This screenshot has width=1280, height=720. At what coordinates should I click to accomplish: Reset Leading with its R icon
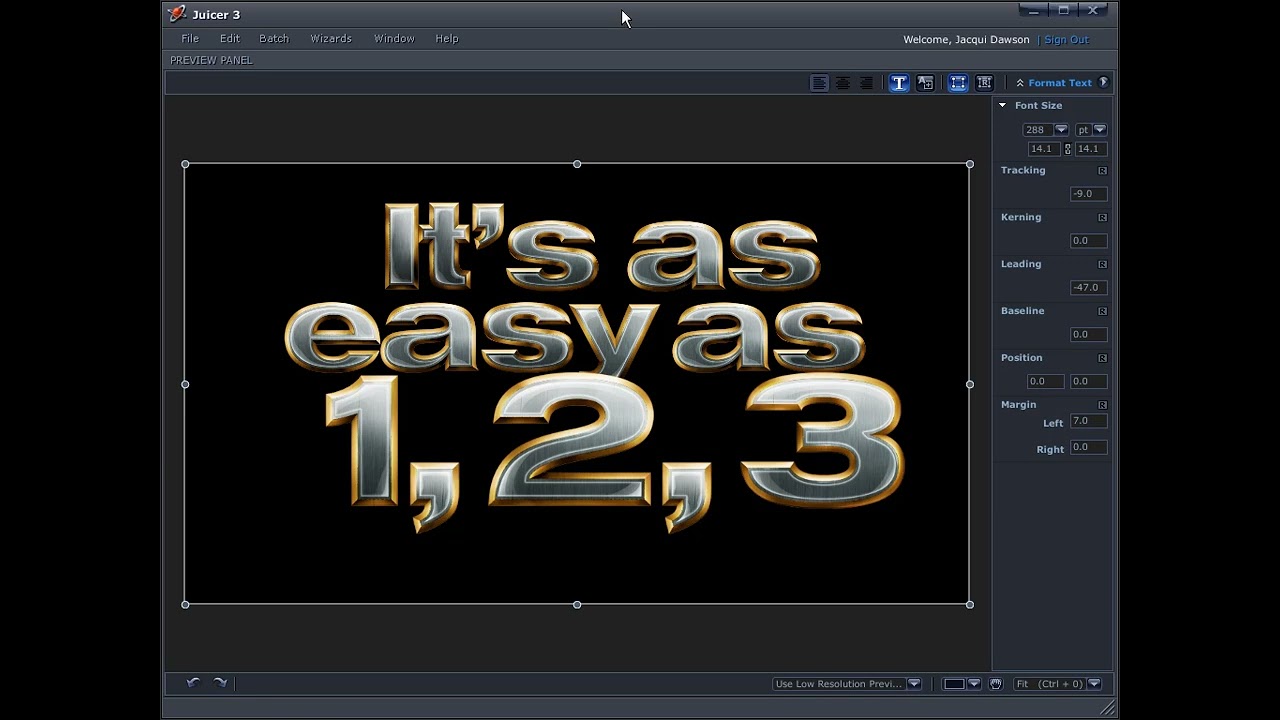click(1102, 265)
